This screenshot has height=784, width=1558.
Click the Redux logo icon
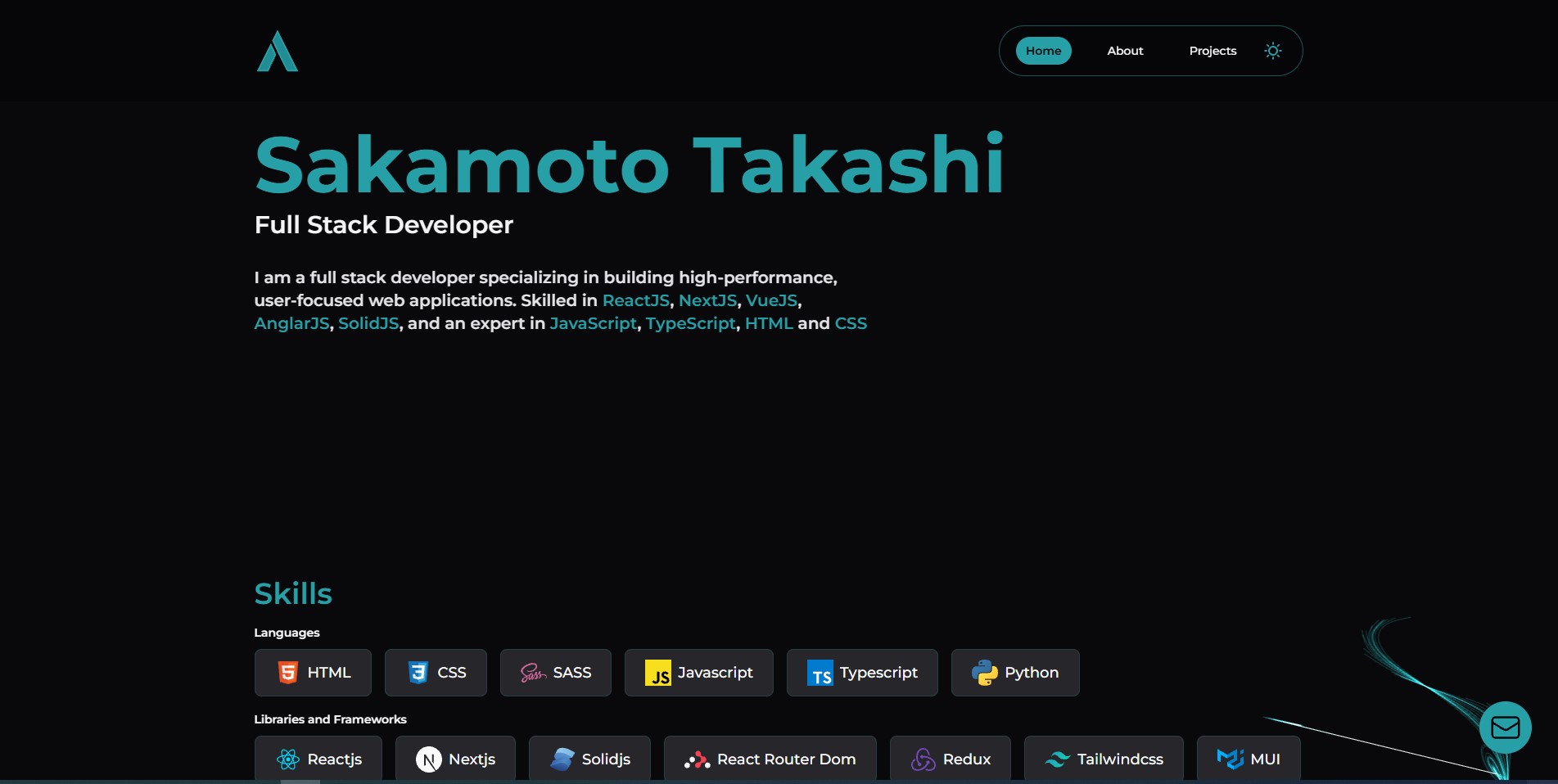click(x=923, y=759)
